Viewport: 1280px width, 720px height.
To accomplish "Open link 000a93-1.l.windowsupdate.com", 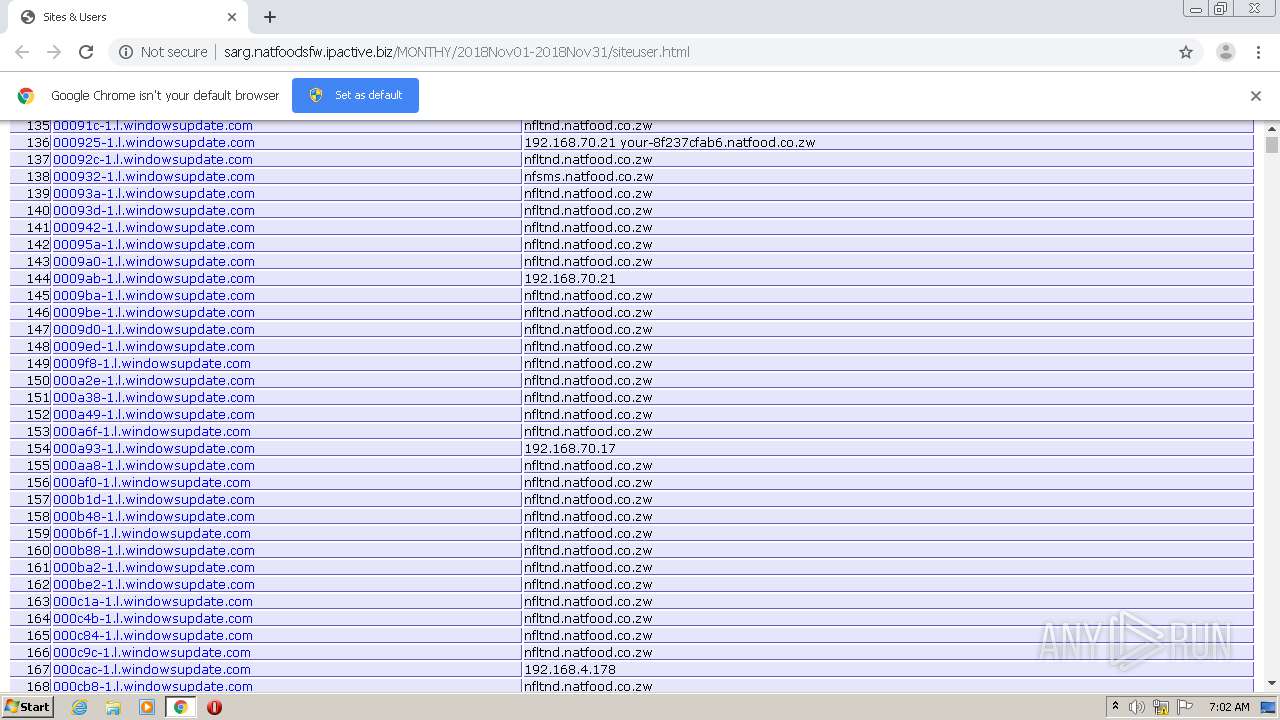I will coord(154,449).
